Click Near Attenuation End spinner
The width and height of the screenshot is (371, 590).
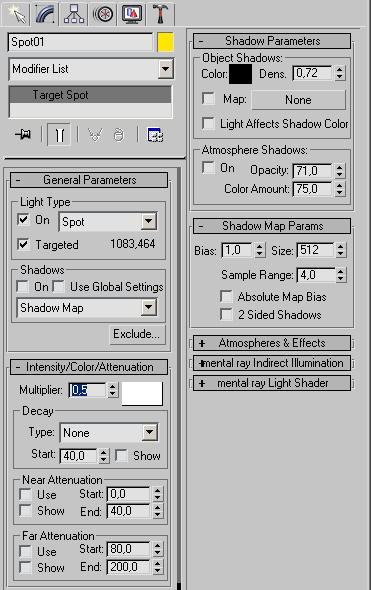click(158, 511)
